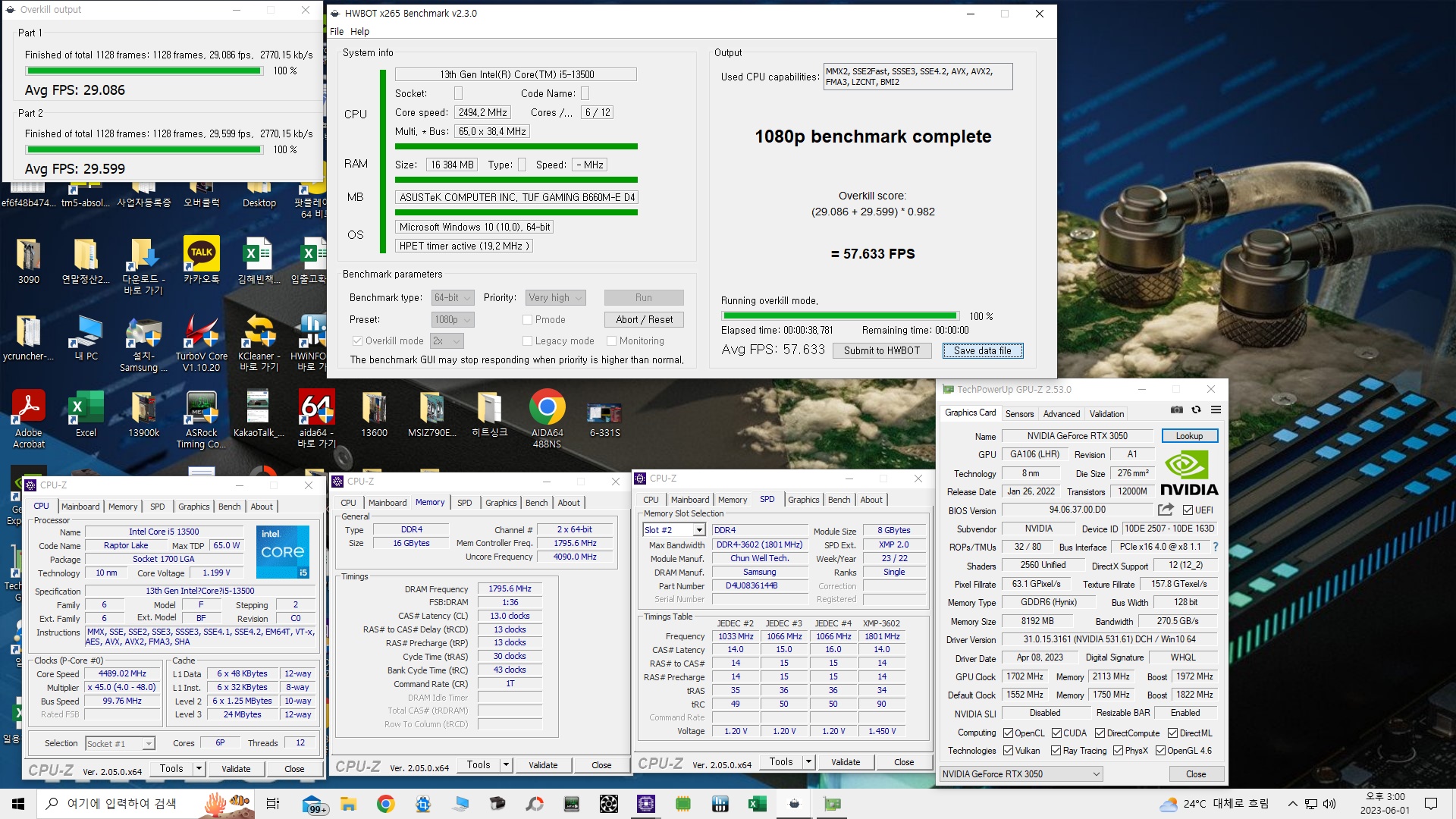
Task: Open the GPU-Z hamburger menu
Action: (1216, 410)
